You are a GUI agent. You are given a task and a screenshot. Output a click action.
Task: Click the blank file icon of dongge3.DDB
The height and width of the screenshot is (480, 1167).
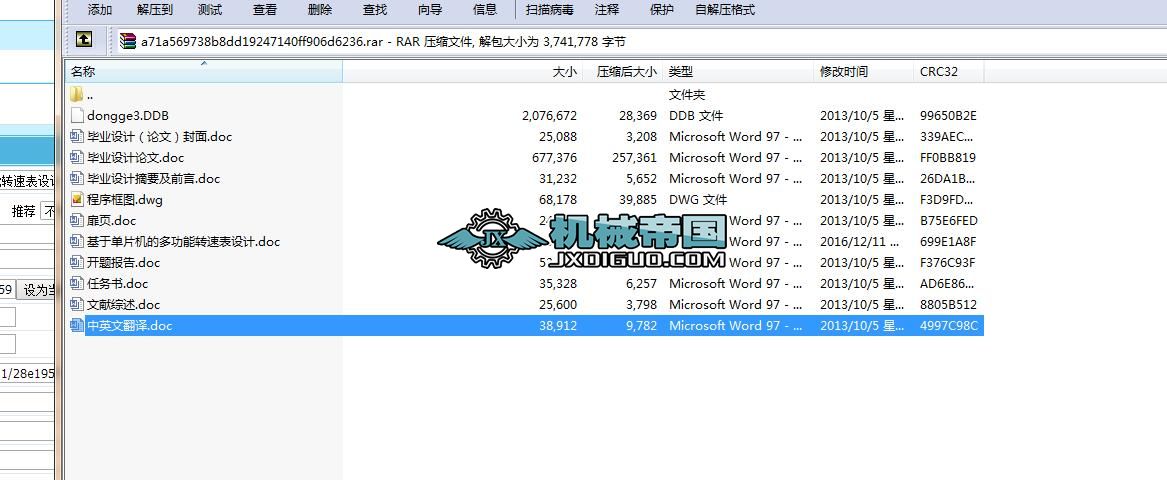[77, 115]
